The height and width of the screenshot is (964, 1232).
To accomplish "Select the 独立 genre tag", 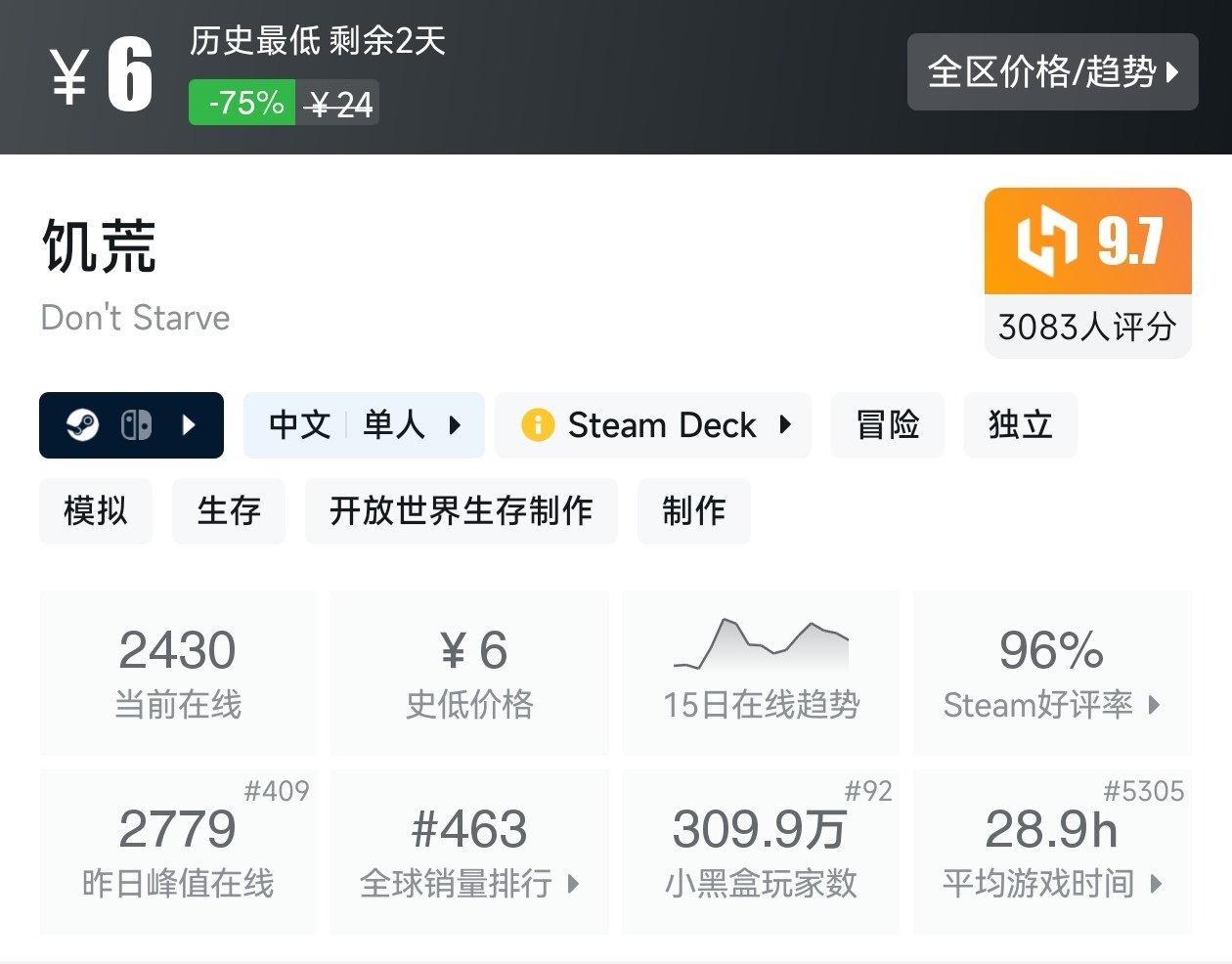I will click(x=1020, y=425).
